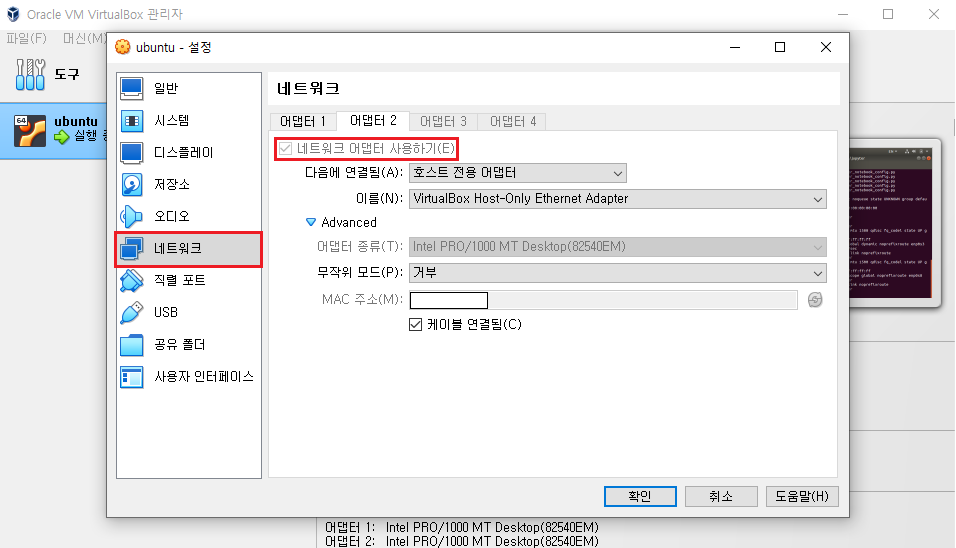The image size is (956, 548).
Task: Click the VirtualBox logo in manager title bar
Action: coord(13,14)
